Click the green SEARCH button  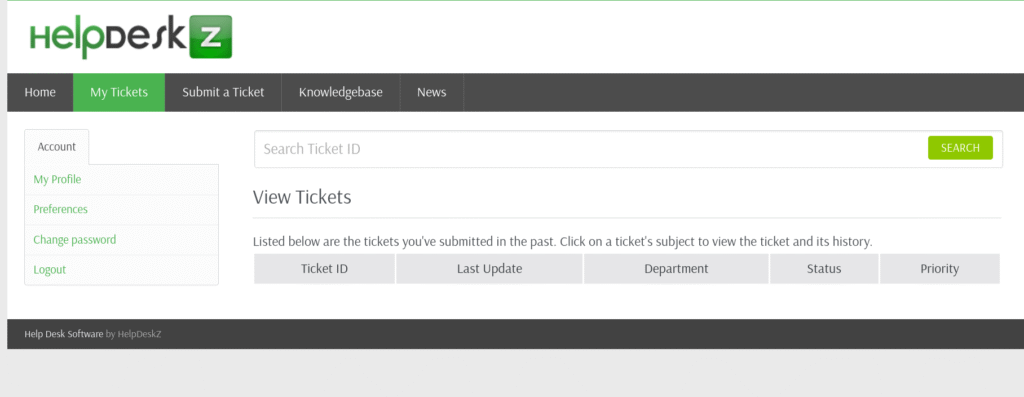(x=960, y=148)
